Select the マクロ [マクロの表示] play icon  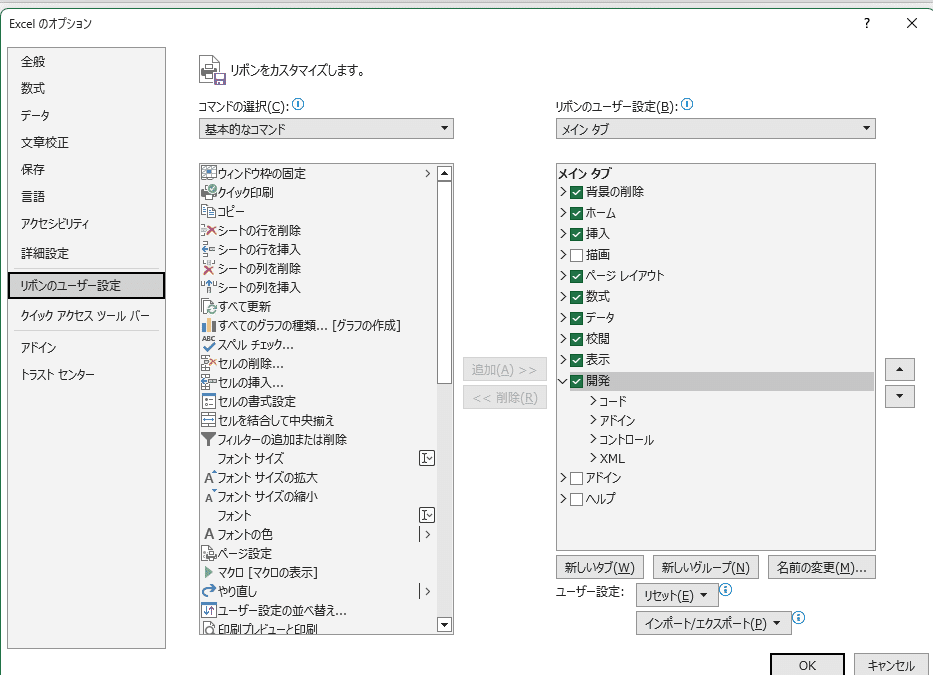coord(208,572)
